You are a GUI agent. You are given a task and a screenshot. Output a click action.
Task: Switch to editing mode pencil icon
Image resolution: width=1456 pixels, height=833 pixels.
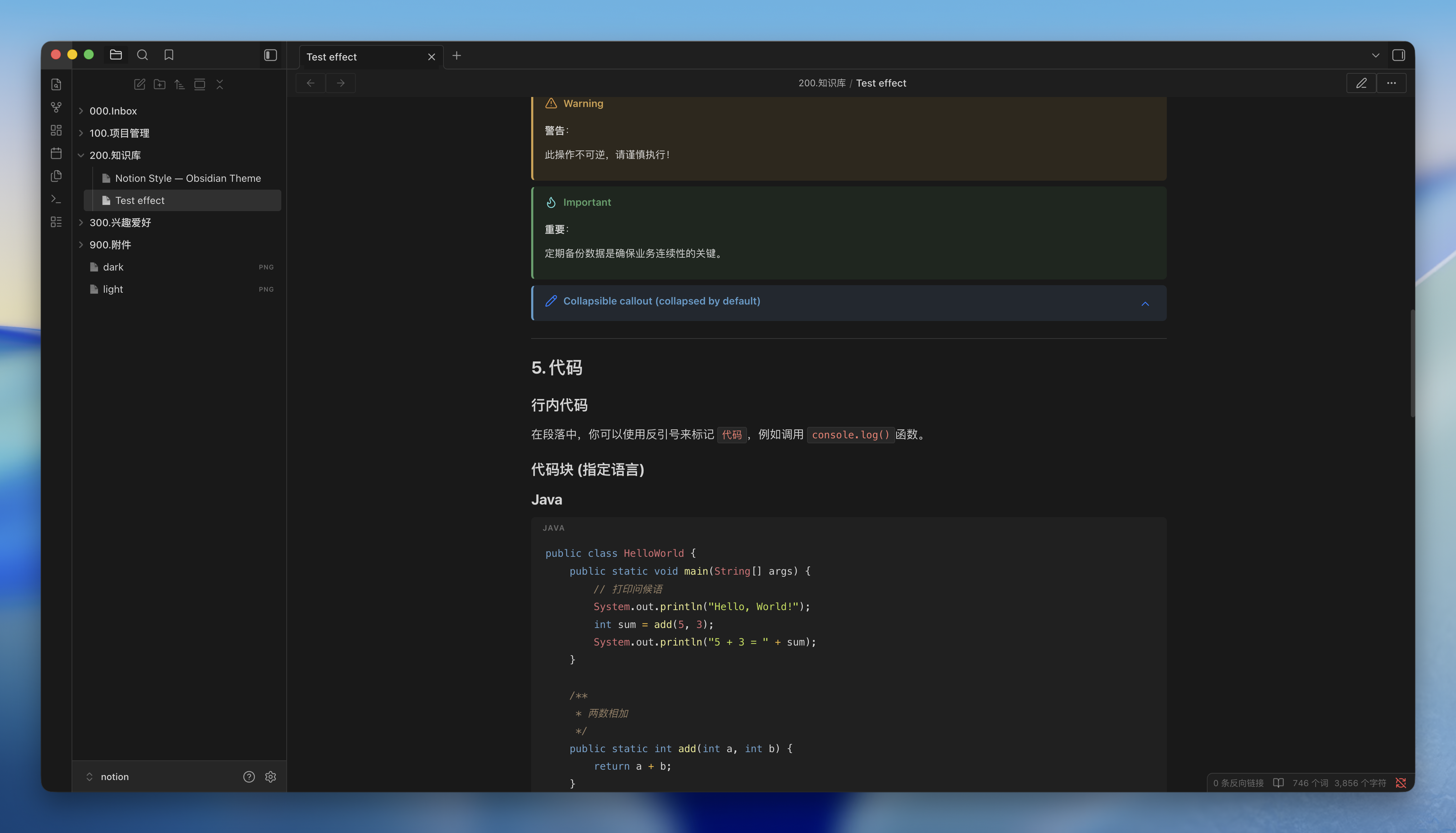(1362, 83)
